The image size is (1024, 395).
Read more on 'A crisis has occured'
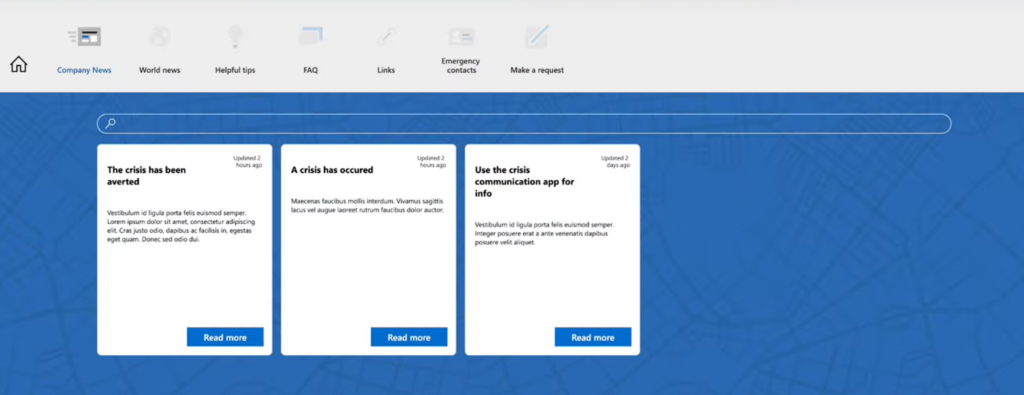409,337
